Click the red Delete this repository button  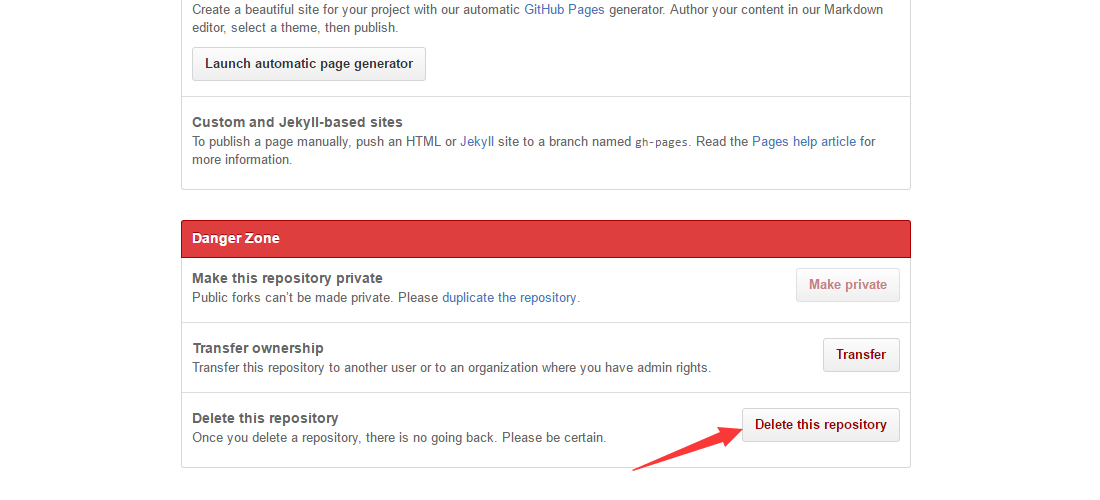(821, 425)
